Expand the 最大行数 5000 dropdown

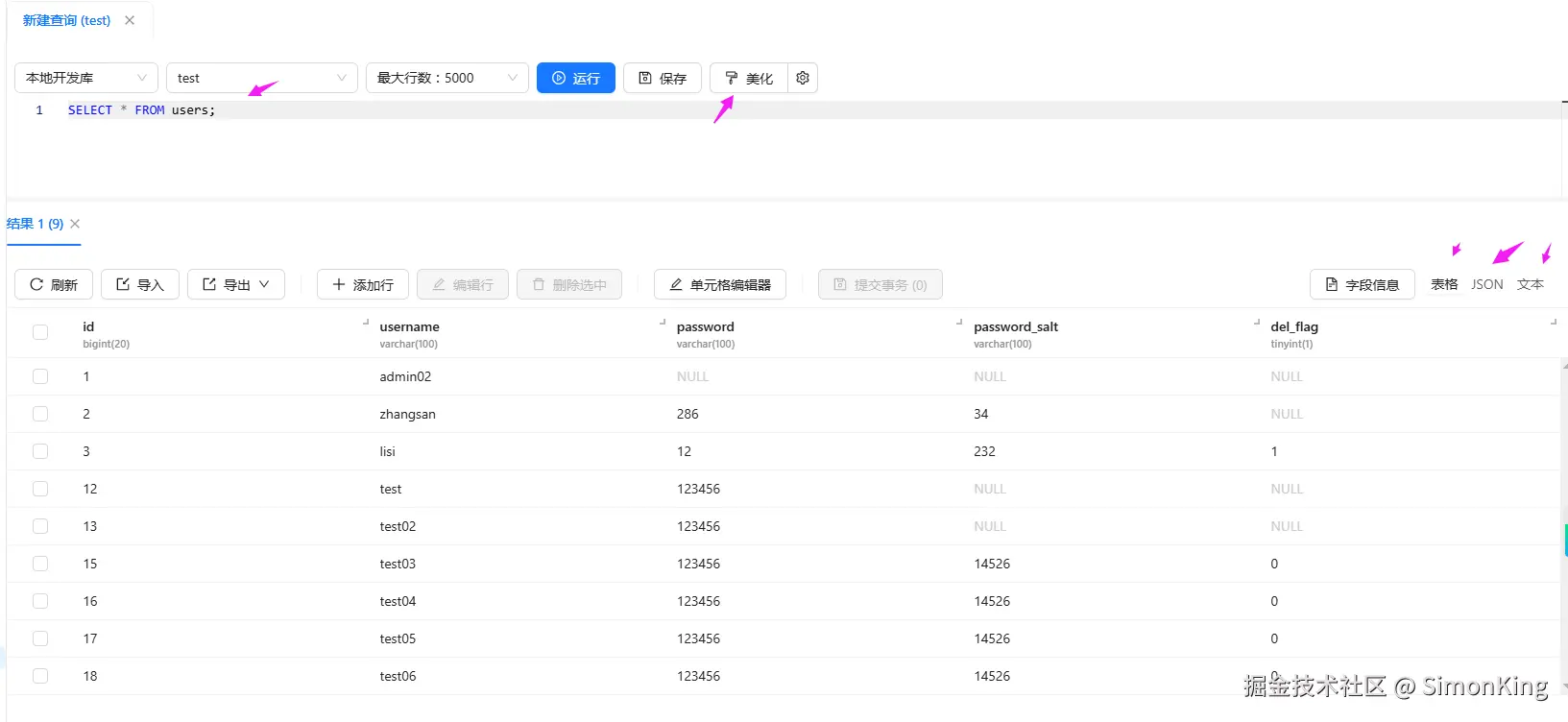click(x=446, y=78)
